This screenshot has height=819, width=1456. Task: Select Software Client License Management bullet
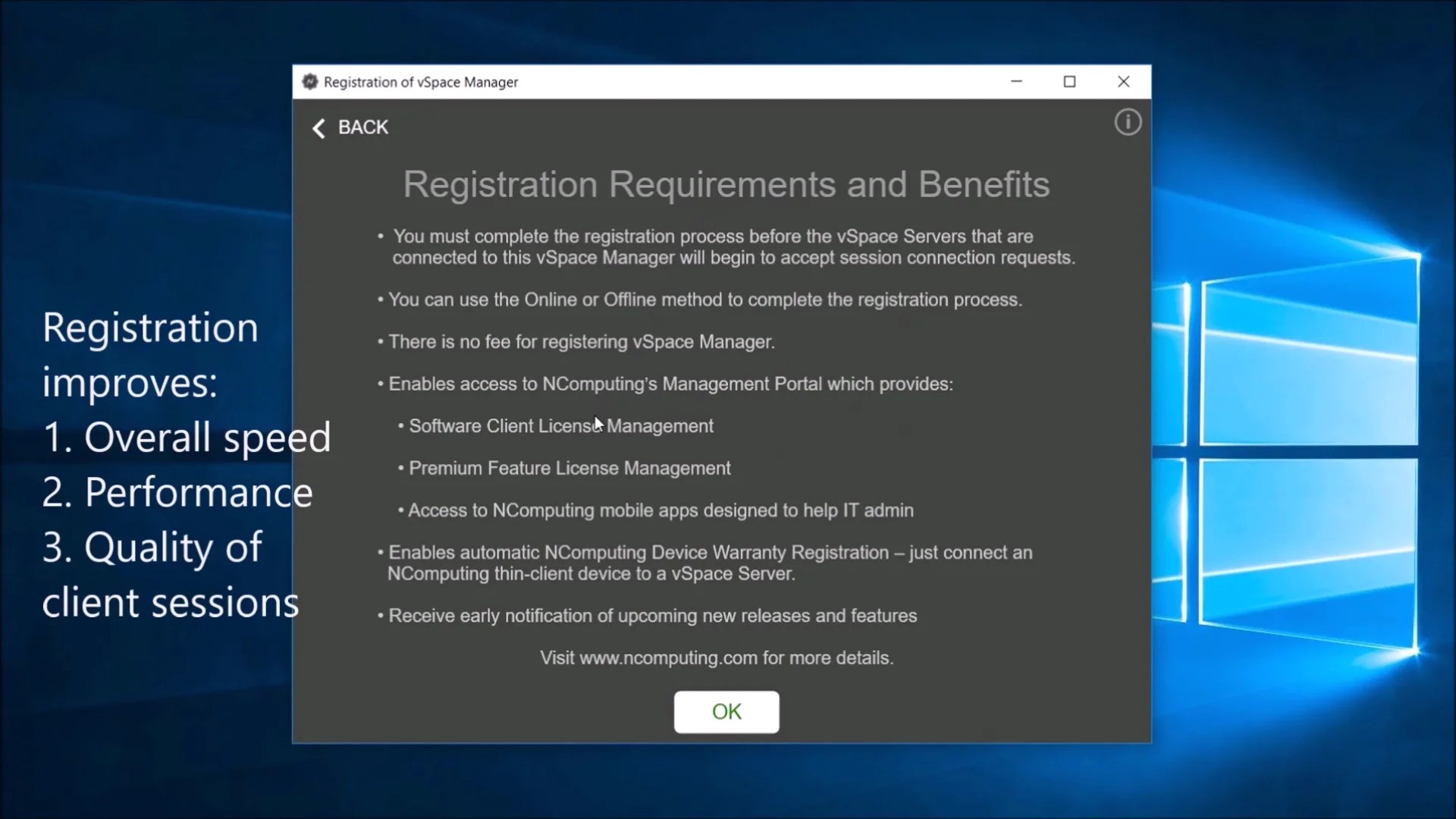[x=560, y=426]
